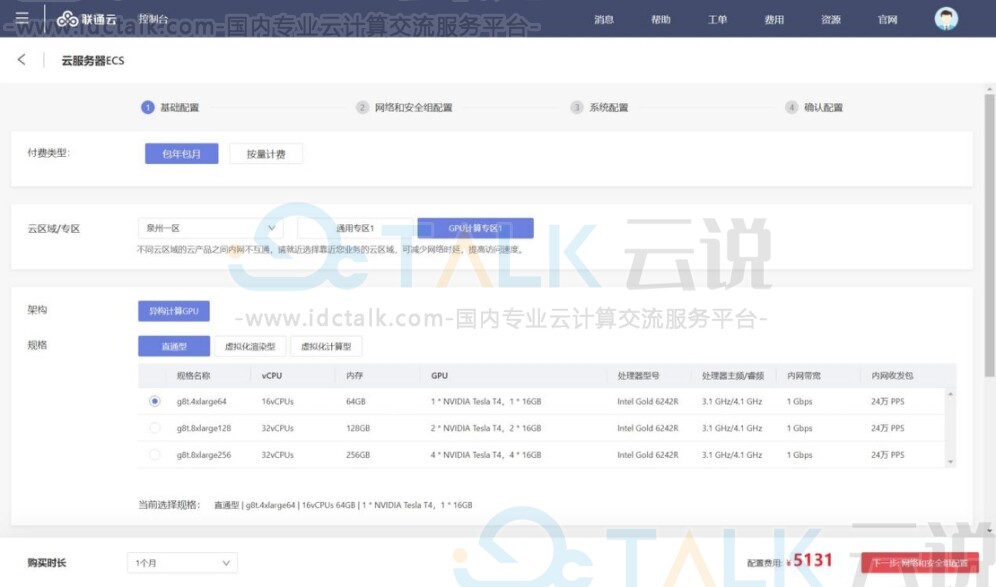The image size is (996, 587).
Task: Select g8t.8xlarge128 spec radio button
Action: (154, 428)
